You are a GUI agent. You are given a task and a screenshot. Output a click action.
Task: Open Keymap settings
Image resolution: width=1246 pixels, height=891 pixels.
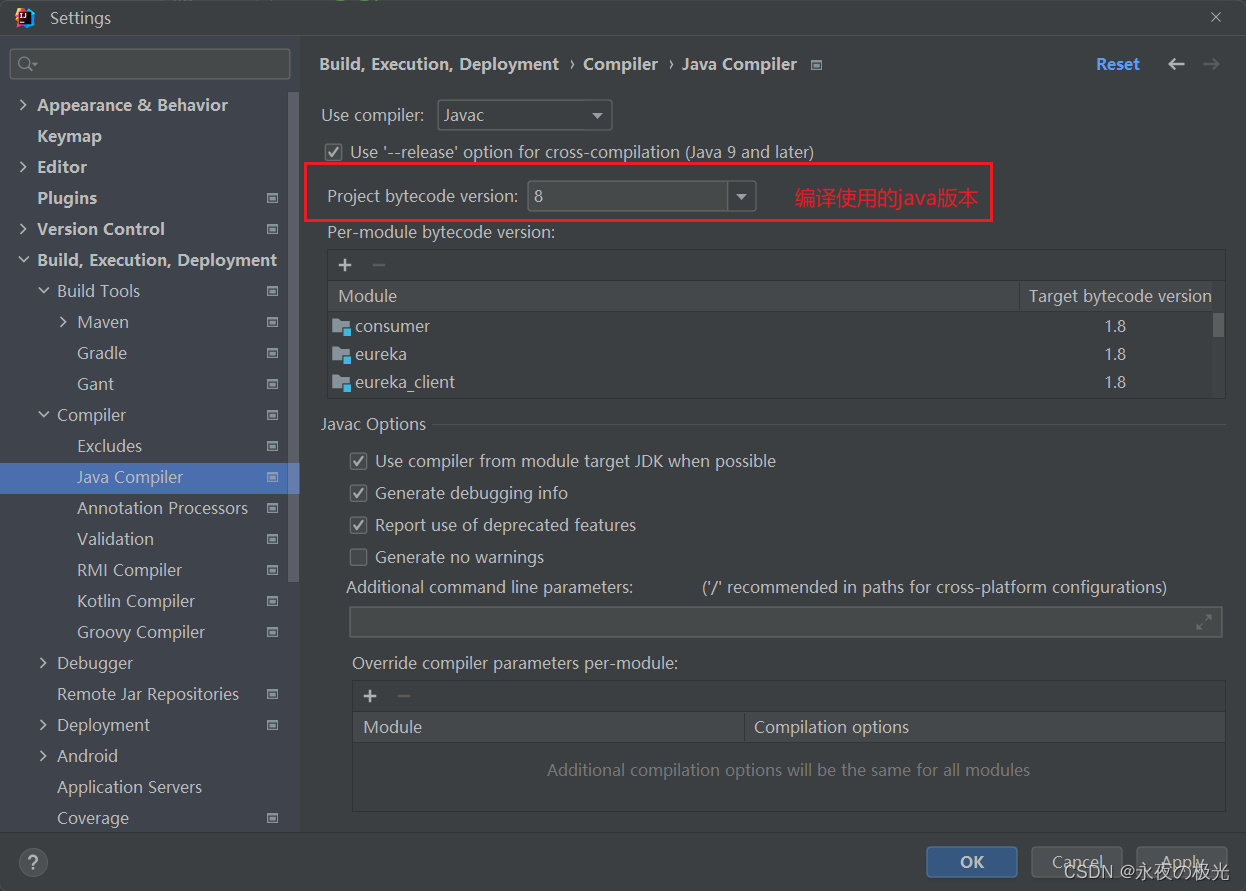coord(69,136)
